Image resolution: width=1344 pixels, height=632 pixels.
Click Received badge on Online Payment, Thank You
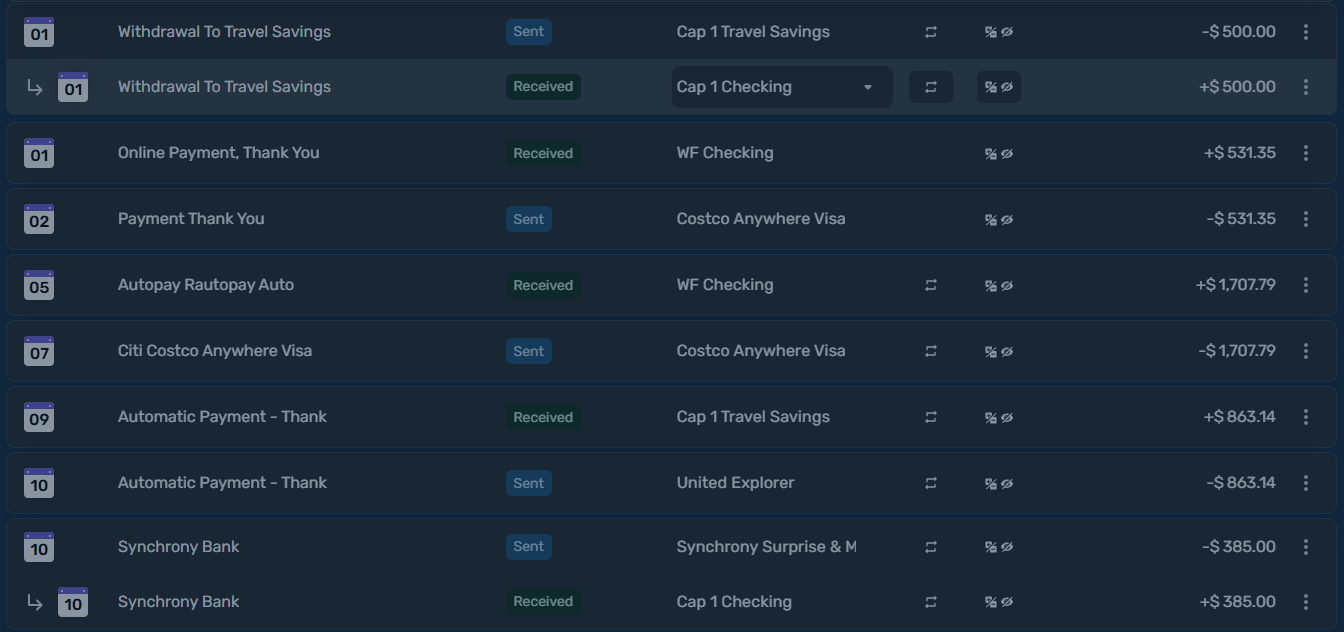click(543, 153)
